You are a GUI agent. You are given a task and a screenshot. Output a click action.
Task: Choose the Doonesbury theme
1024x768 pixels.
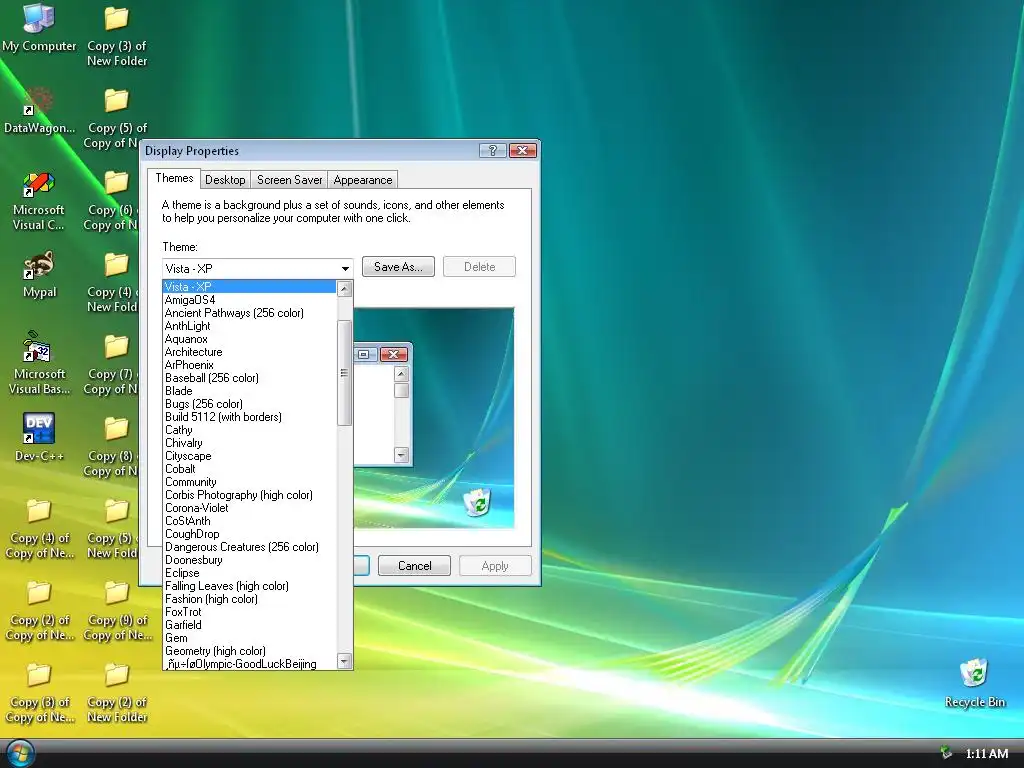coord(249,560)
